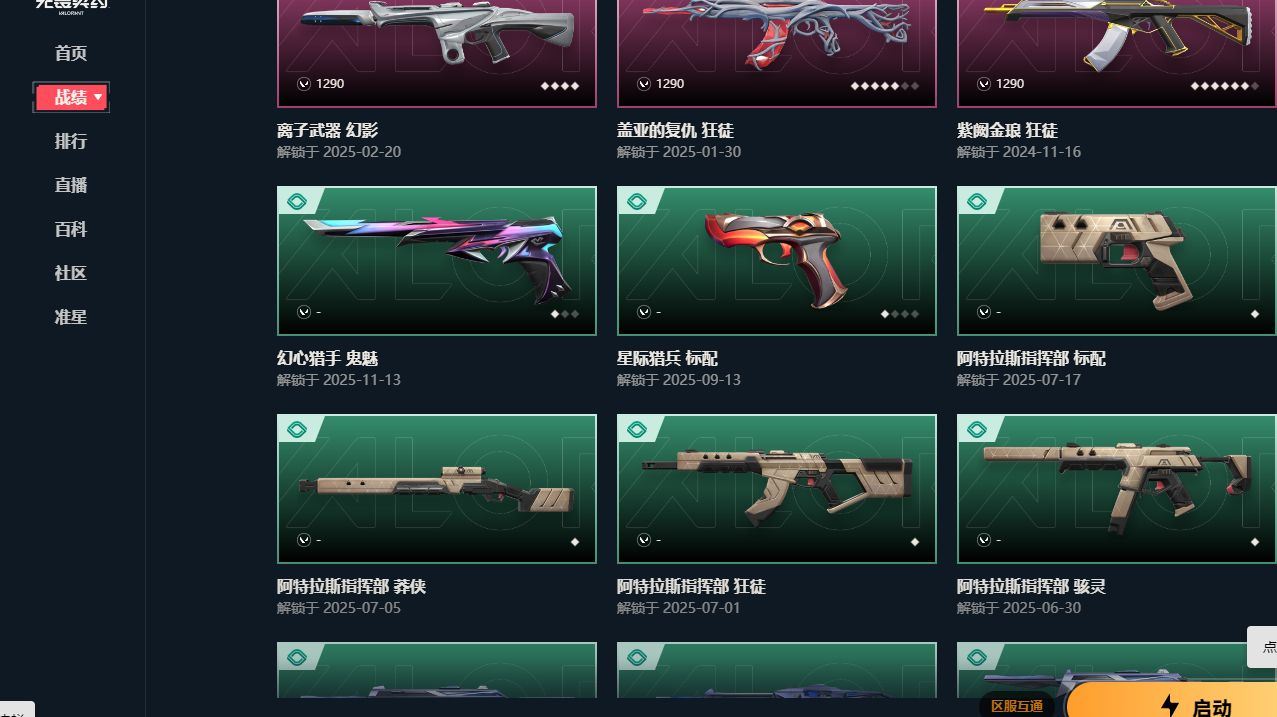Click the VP currency icon on 阿特拉斯指挥部 骇灵 card
Viewport: 1277px width, 717px height.
pos(984,540)
